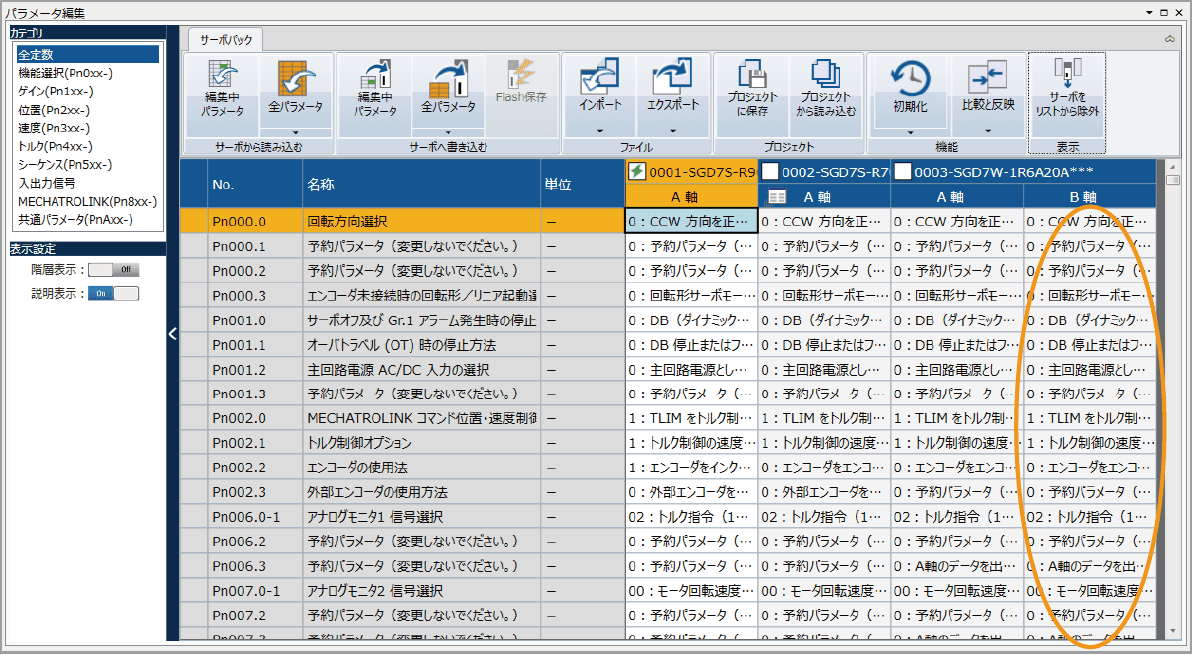Open the インポート dropdown arrow

tap(600, 130)
